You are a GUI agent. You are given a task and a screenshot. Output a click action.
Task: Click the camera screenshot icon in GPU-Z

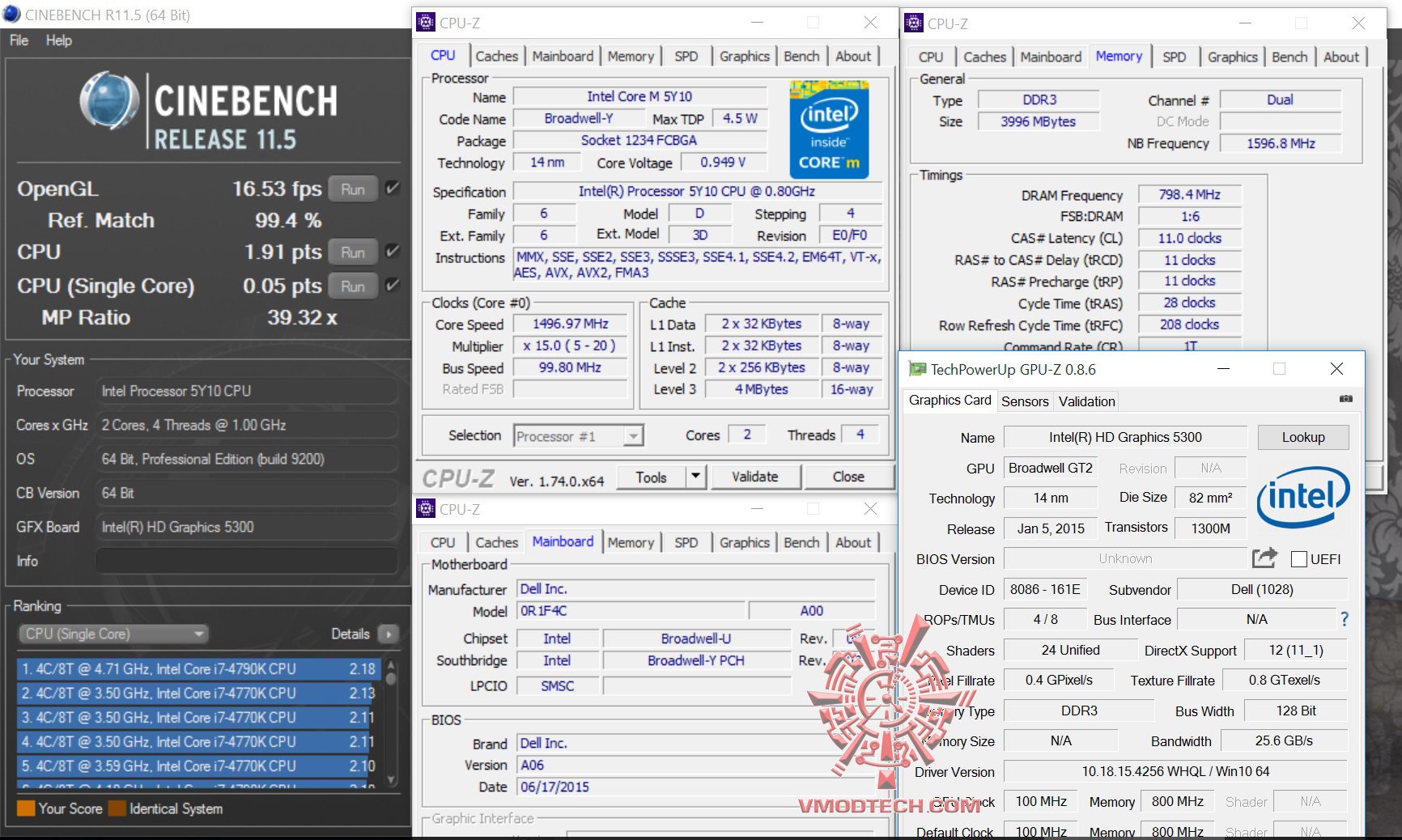(x=1345, y=399)
